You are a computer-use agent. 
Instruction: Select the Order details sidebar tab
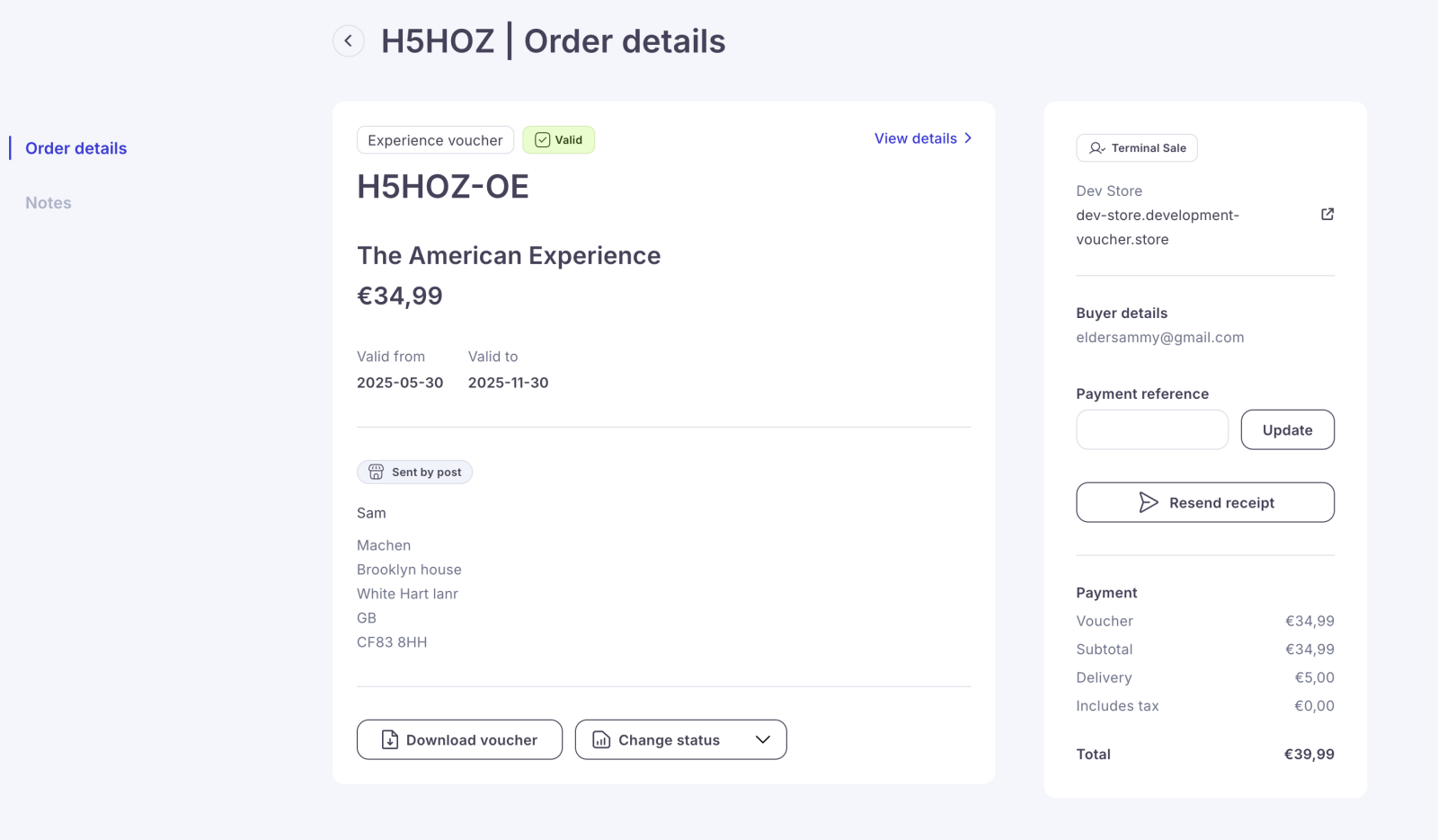coord(76,148)
